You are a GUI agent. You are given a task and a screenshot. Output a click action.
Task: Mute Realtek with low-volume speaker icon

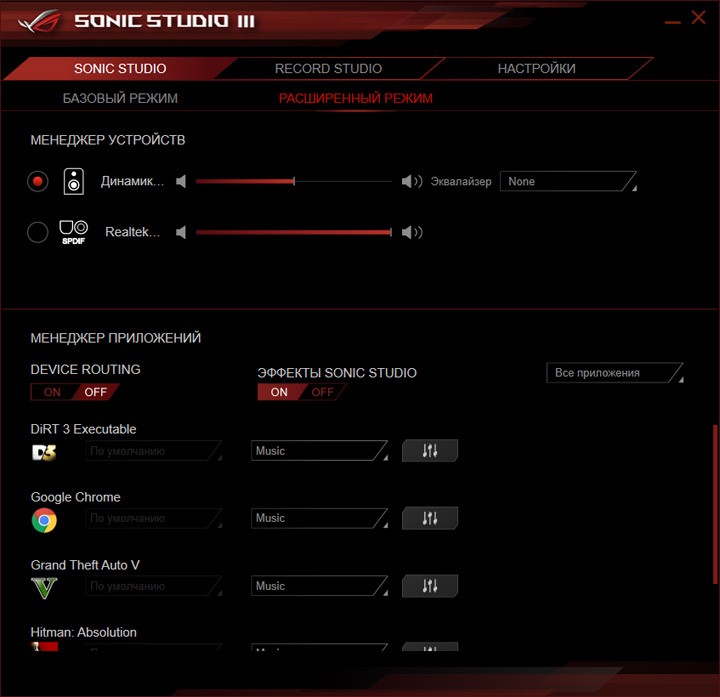[181, 232]
